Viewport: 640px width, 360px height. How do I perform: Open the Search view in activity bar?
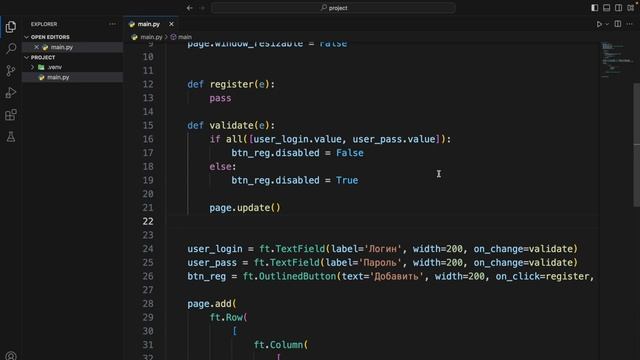[11, 49]
